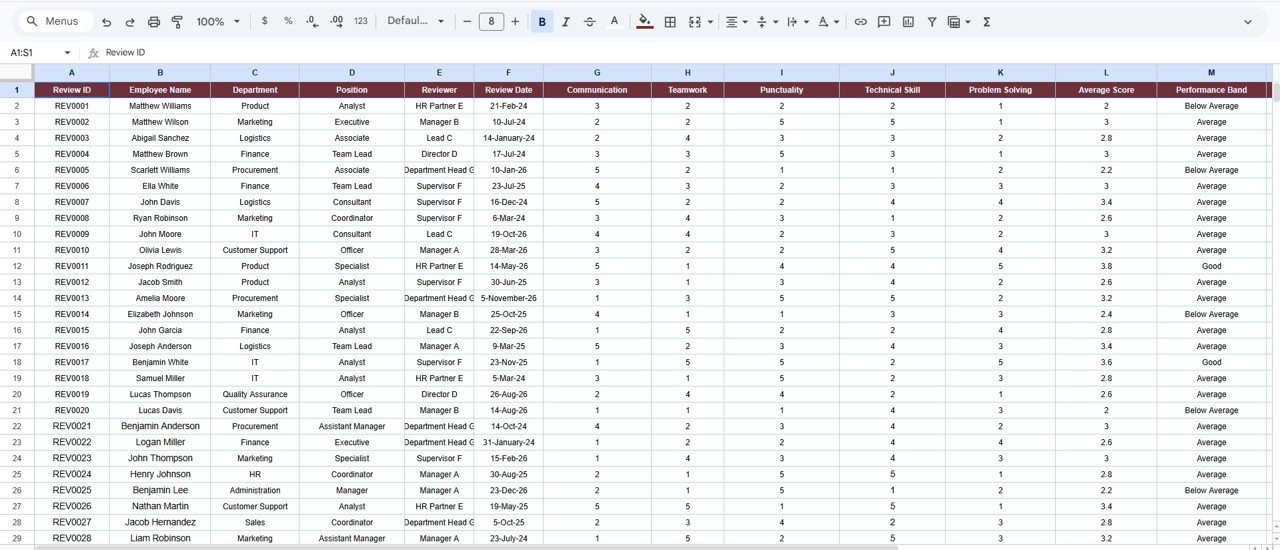Decrease decimal places icon
Image resolution: width=1280 pixels, height=550 pixels.
312,21
